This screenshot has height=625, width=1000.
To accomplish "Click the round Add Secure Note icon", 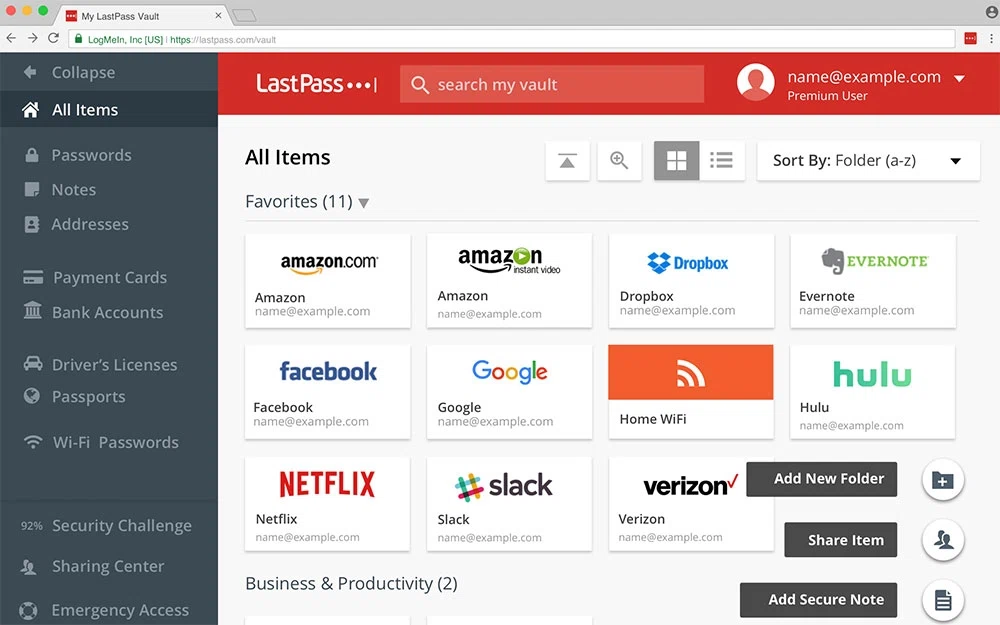I will (x=943, y=599).
